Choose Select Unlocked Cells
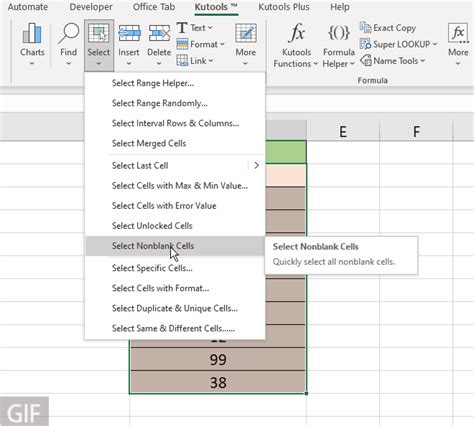 click(x=175, y=226)
